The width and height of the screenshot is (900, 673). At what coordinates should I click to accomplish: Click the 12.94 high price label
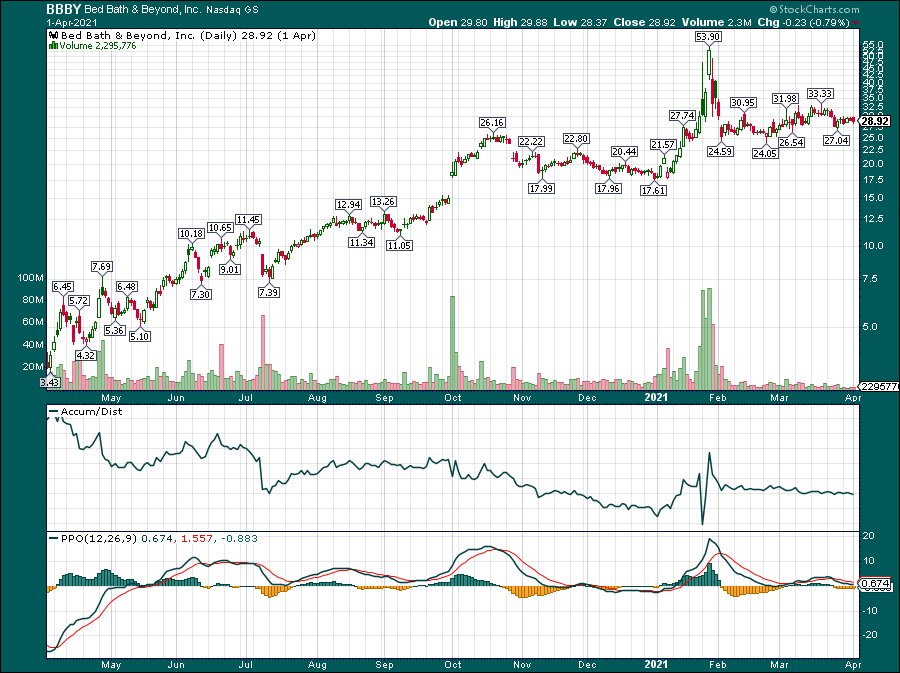[348, 205]
